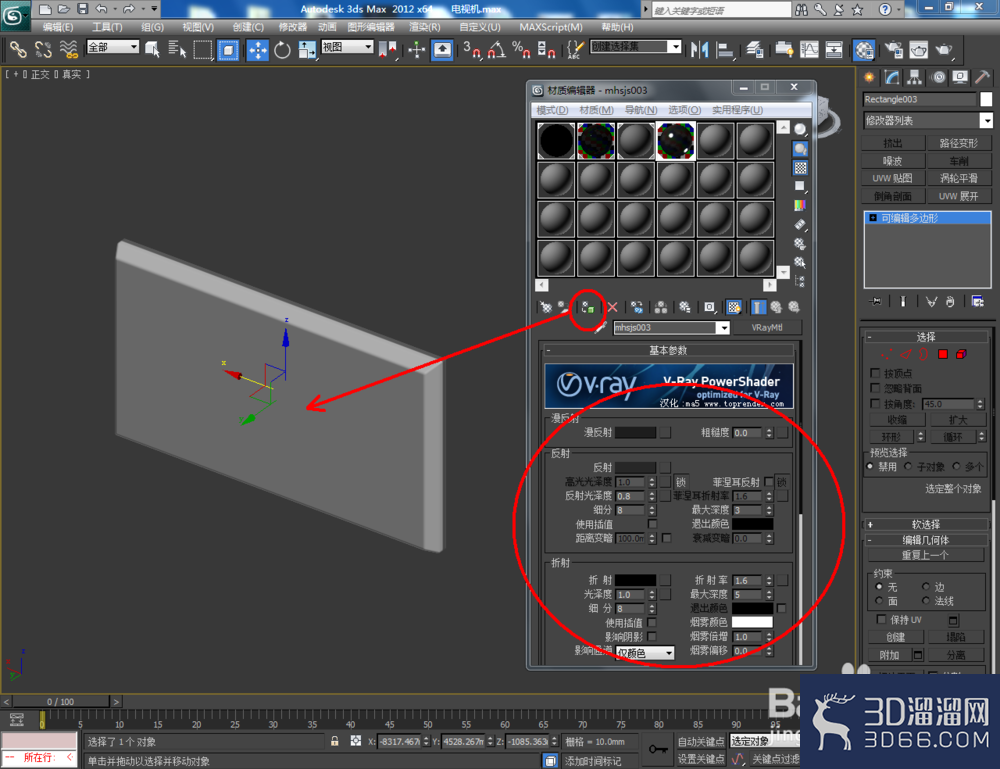Open the Curve Editor icon

pyautogui.click(x=809, y=50)
